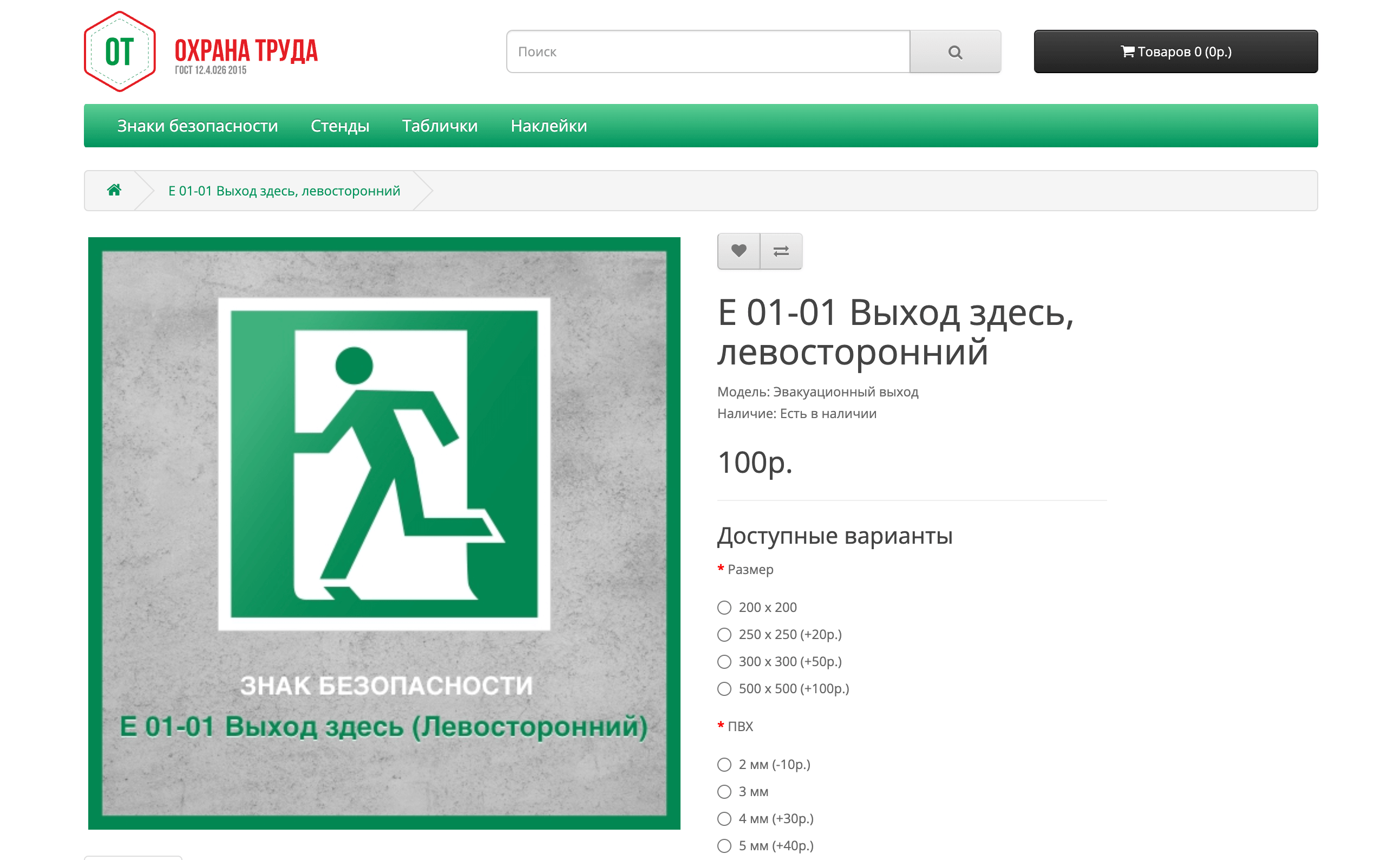
Task: Focus the Поиск search field
Action: click(708, 52)
